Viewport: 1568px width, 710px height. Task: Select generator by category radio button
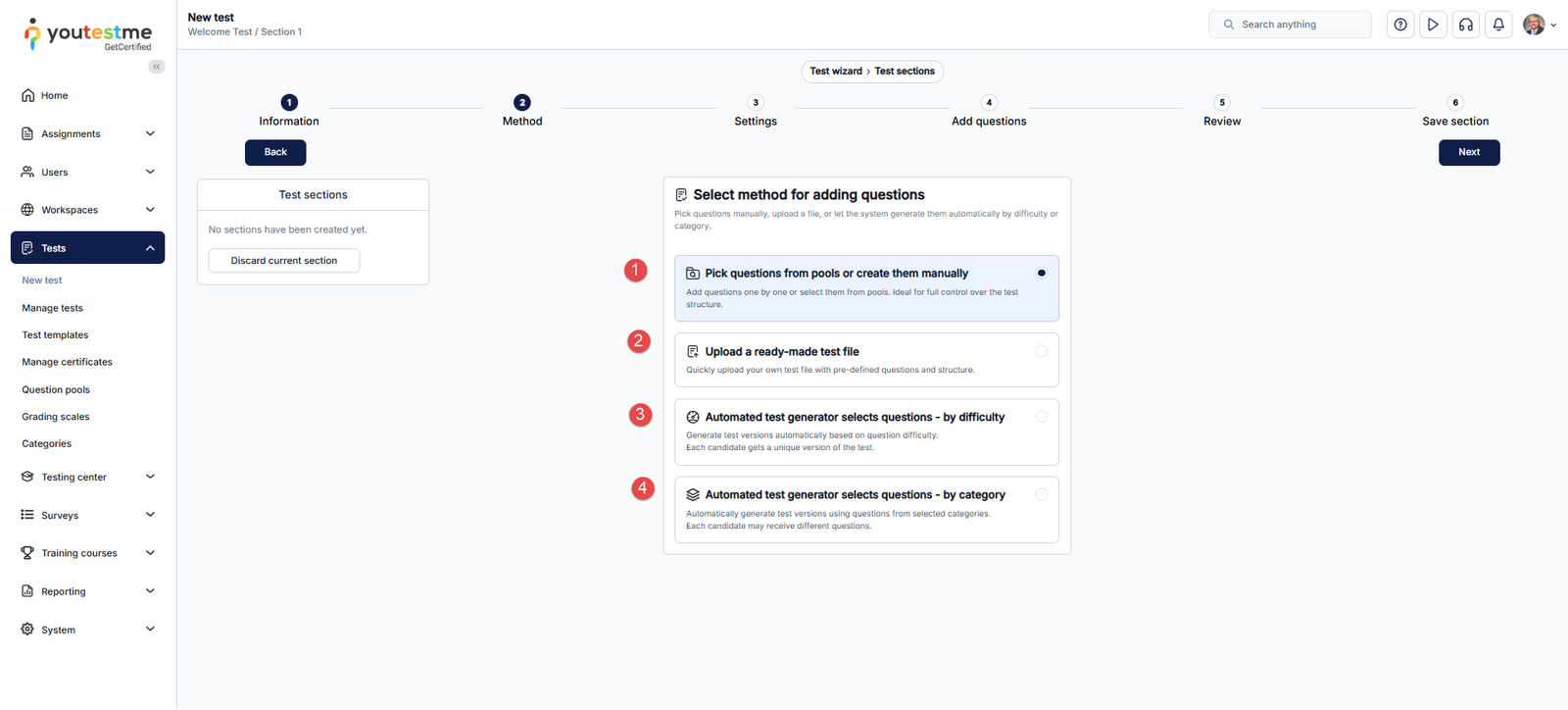click(x=1041, y=495)
